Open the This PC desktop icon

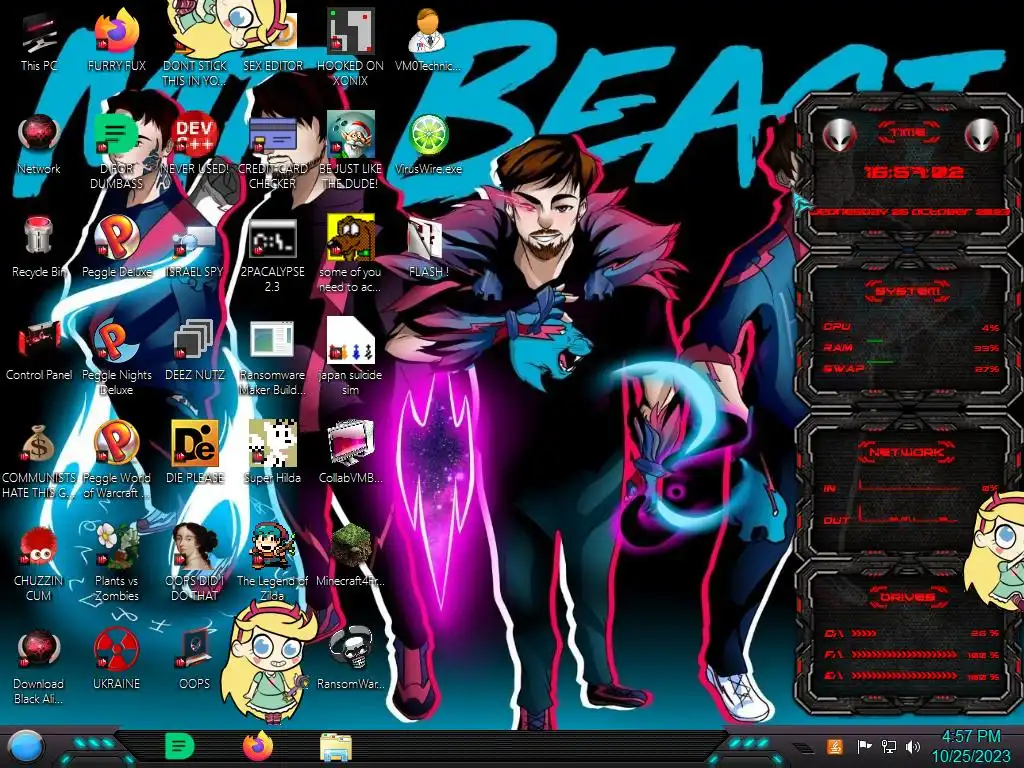[x=39, y=40]
